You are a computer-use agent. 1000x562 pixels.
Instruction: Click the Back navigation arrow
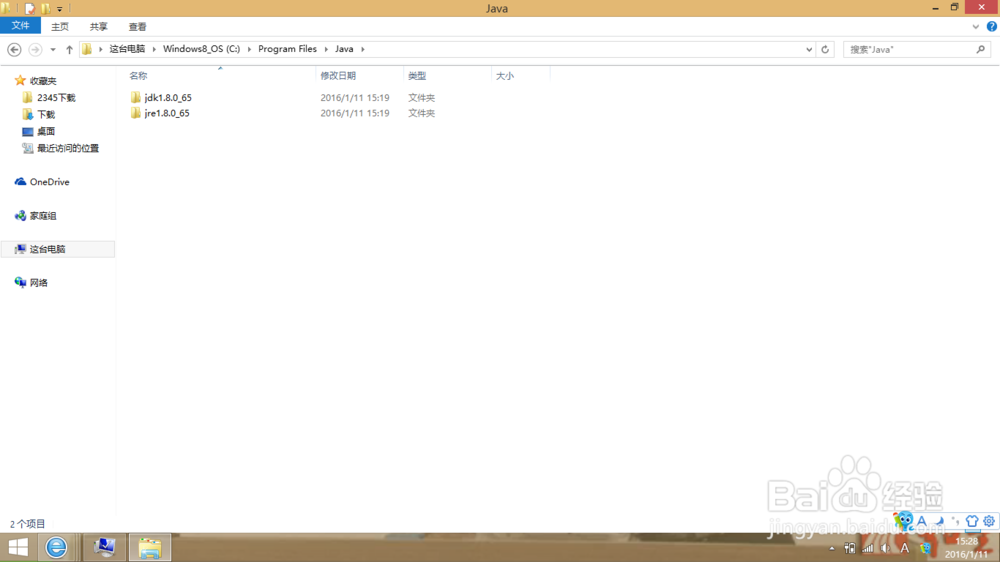[14, 49]
